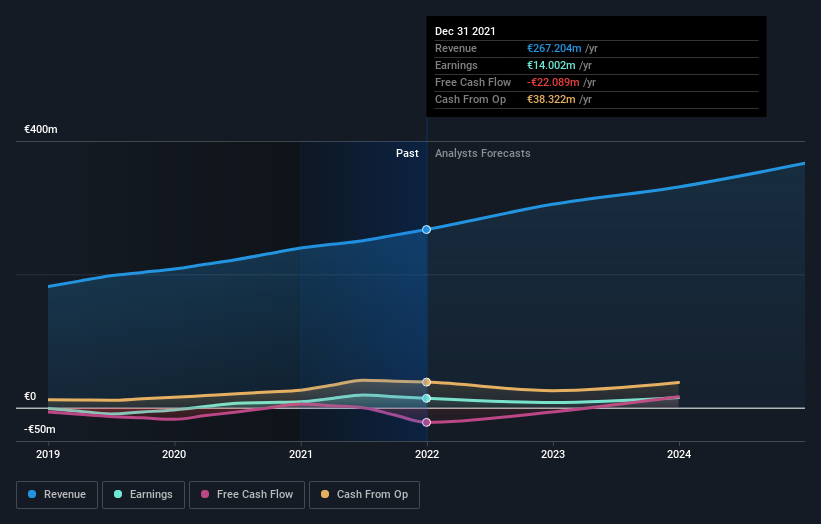Click the pink Free Cash Flow data point
821x524 pixels.
point(427,422)
